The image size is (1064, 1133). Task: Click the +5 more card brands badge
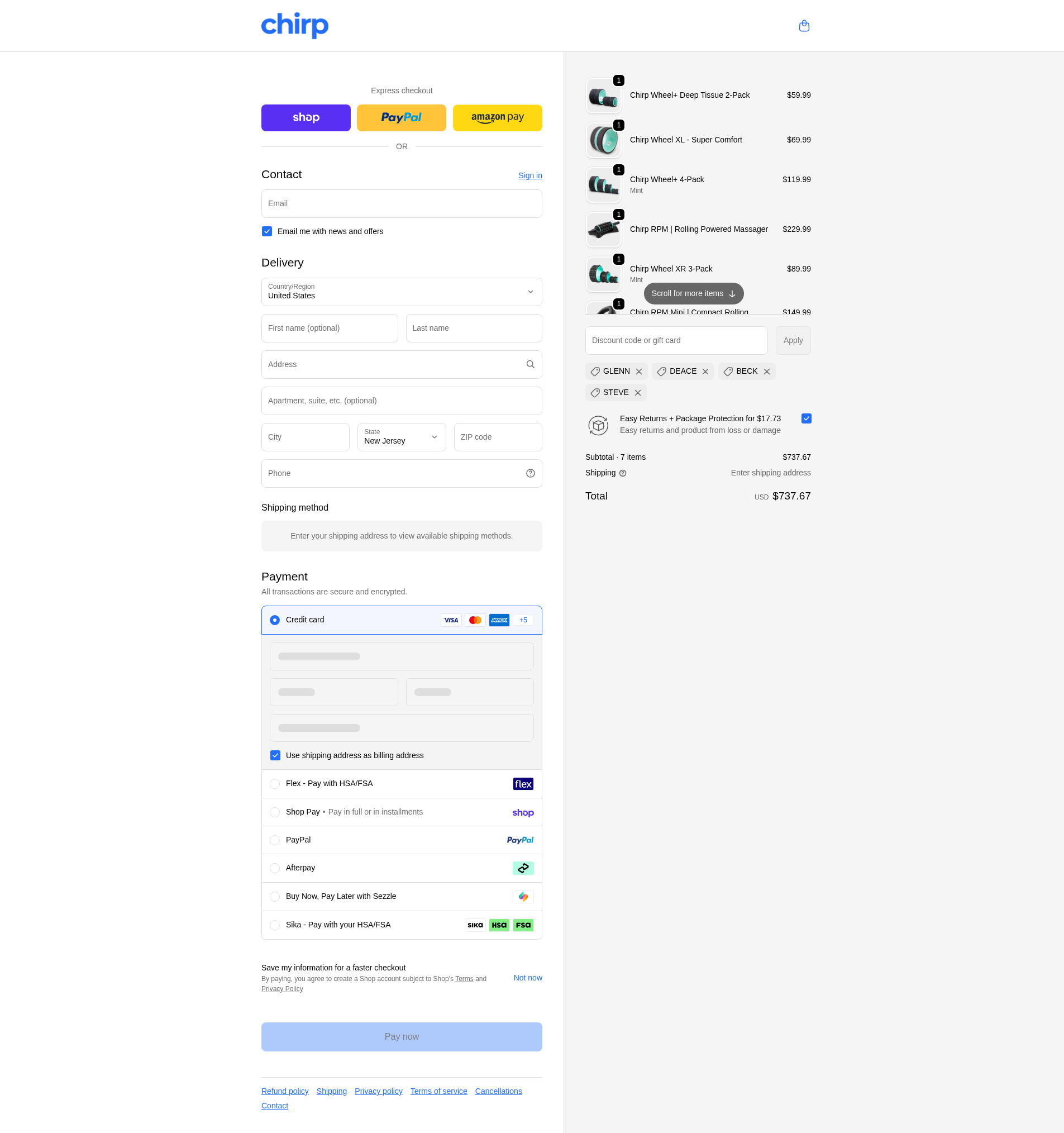pos(523,620)
